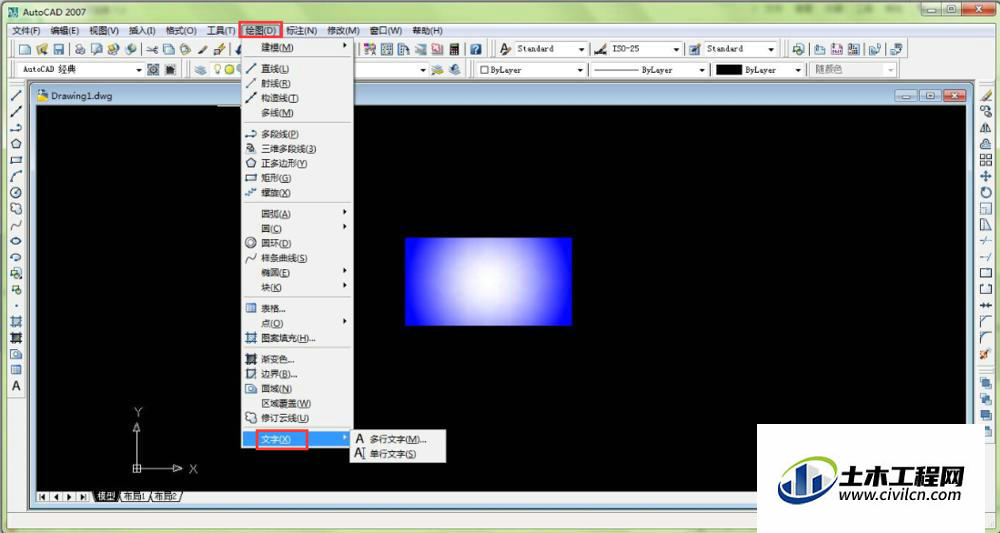Choose 表格... in the Draw menu
This screenshot has width=1000, height=533.
297,309
